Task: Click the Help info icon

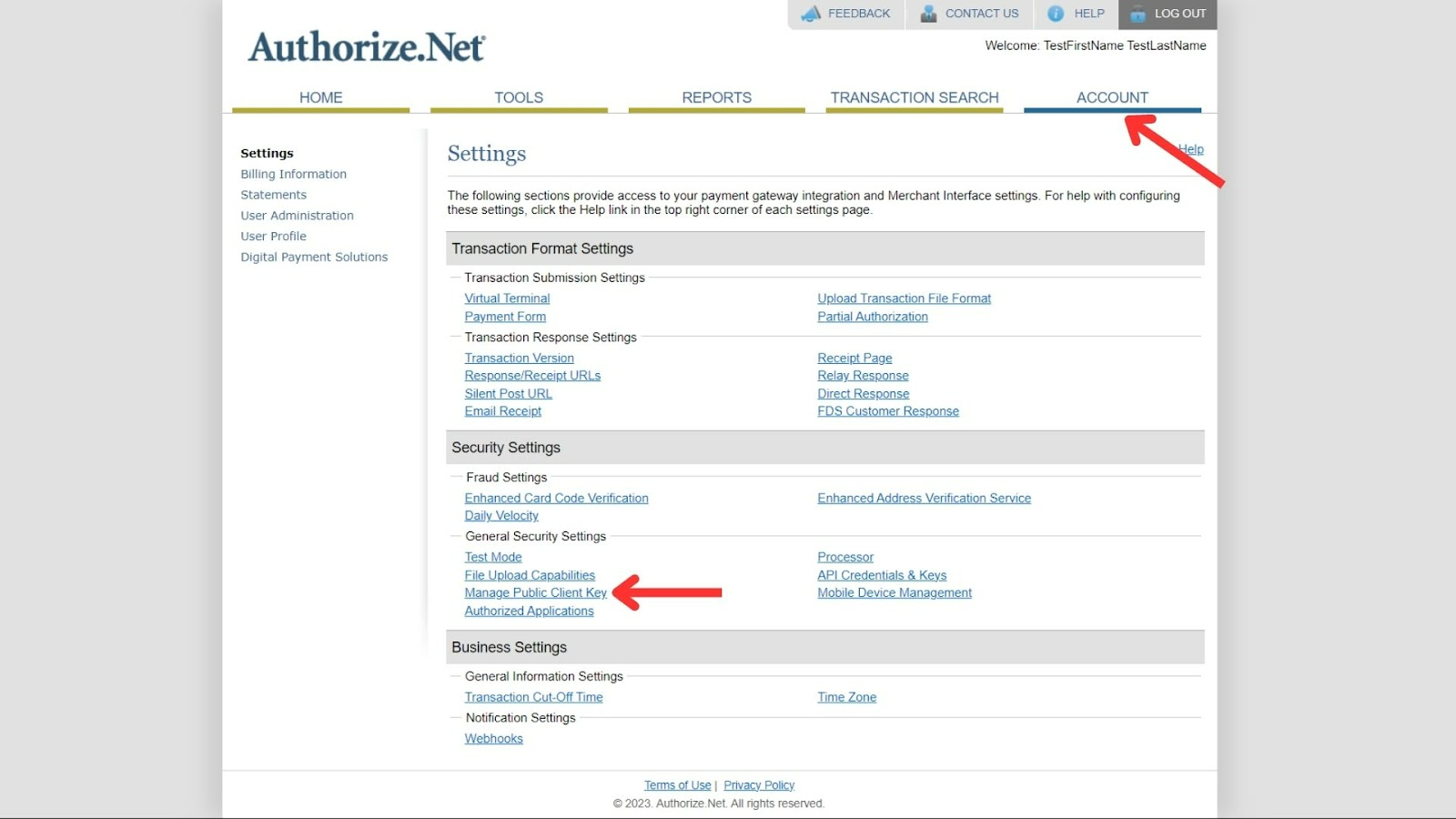Action: click(x=1056, y=14)
